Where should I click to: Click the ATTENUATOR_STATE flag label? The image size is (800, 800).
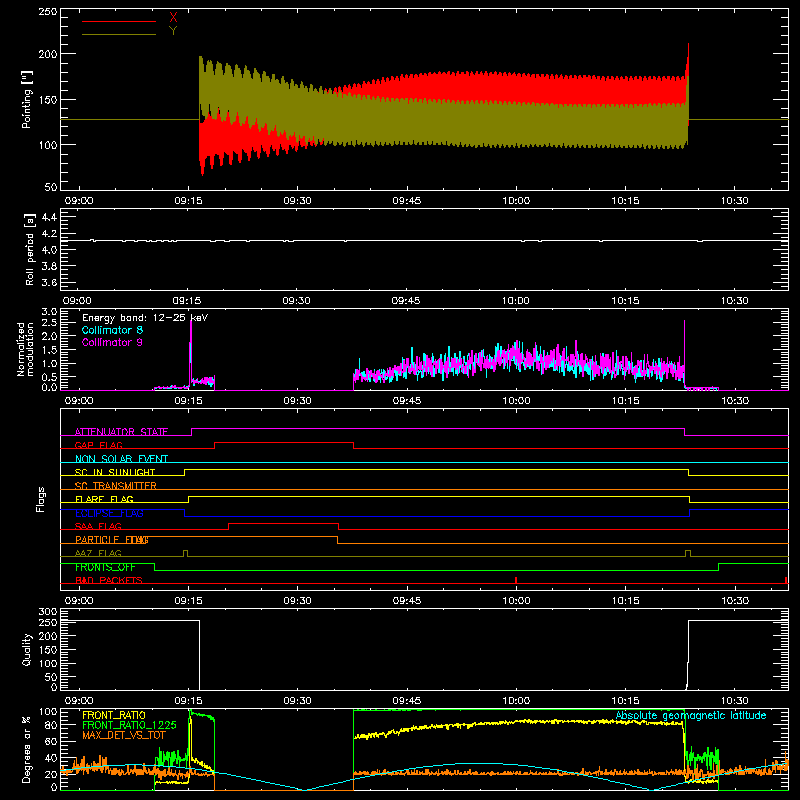(121, 432)
